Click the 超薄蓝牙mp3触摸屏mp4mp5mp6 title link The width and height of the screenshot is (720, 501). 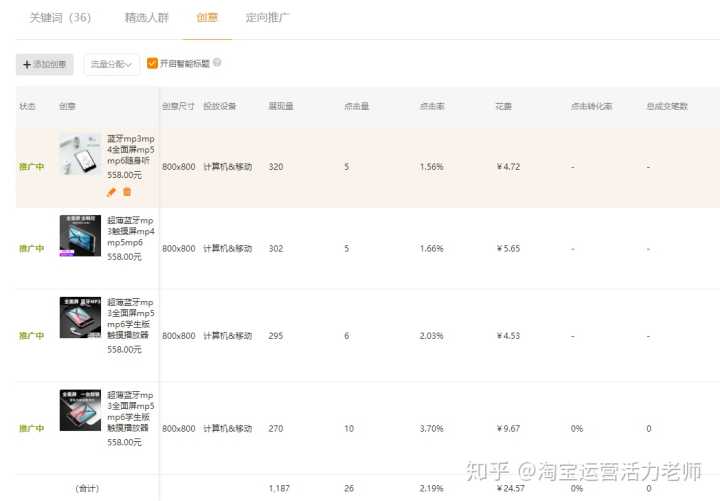pos(130,230)
